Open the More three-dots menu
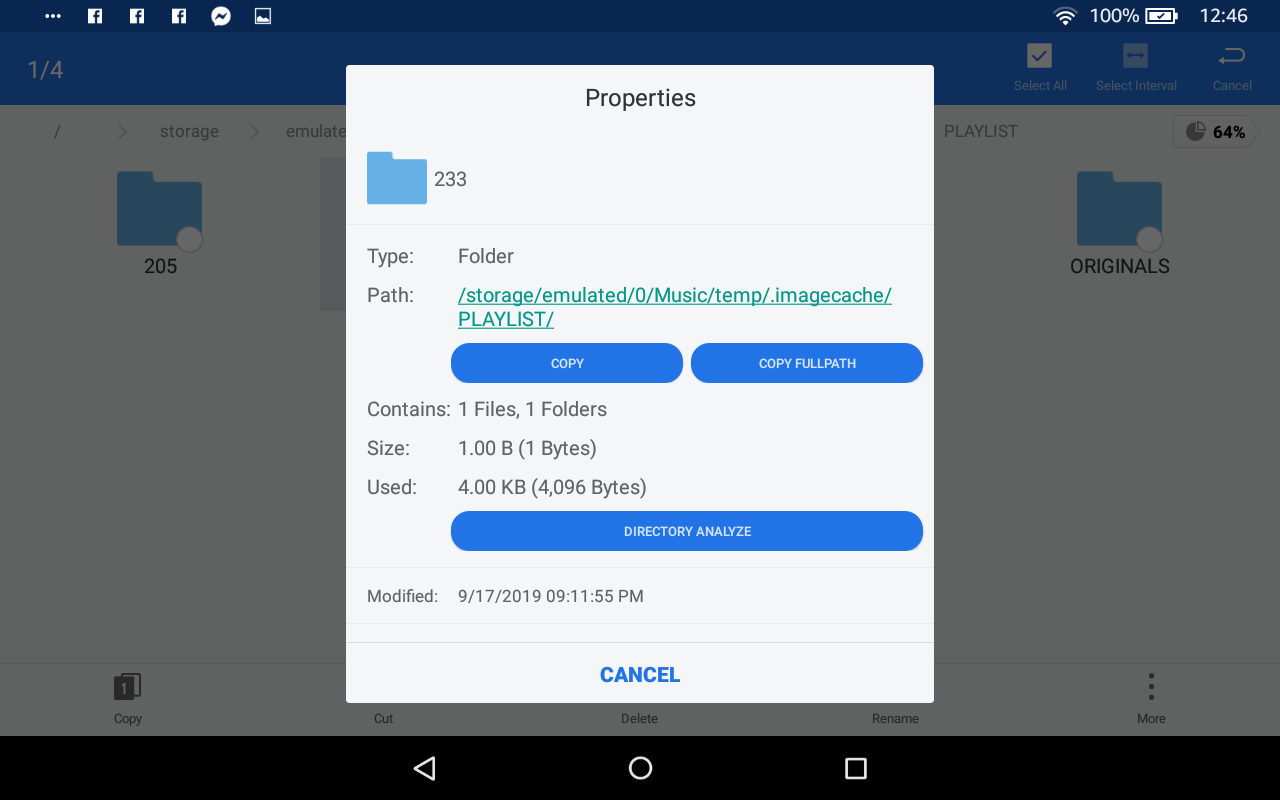 (1151, 687)
